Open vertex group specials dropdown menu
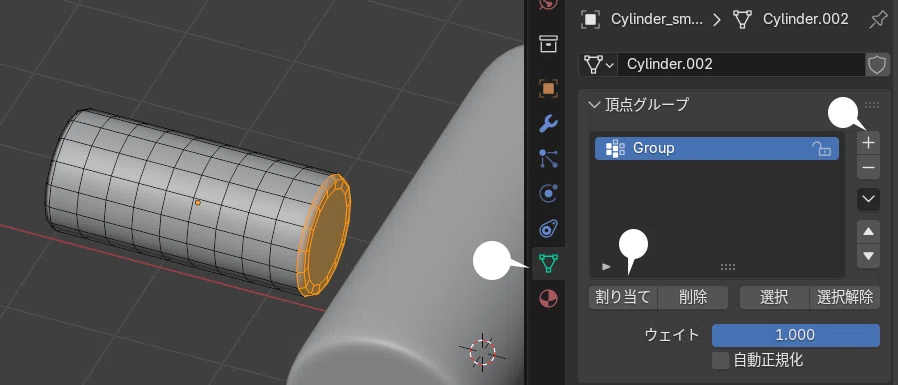 coord(868,199)
